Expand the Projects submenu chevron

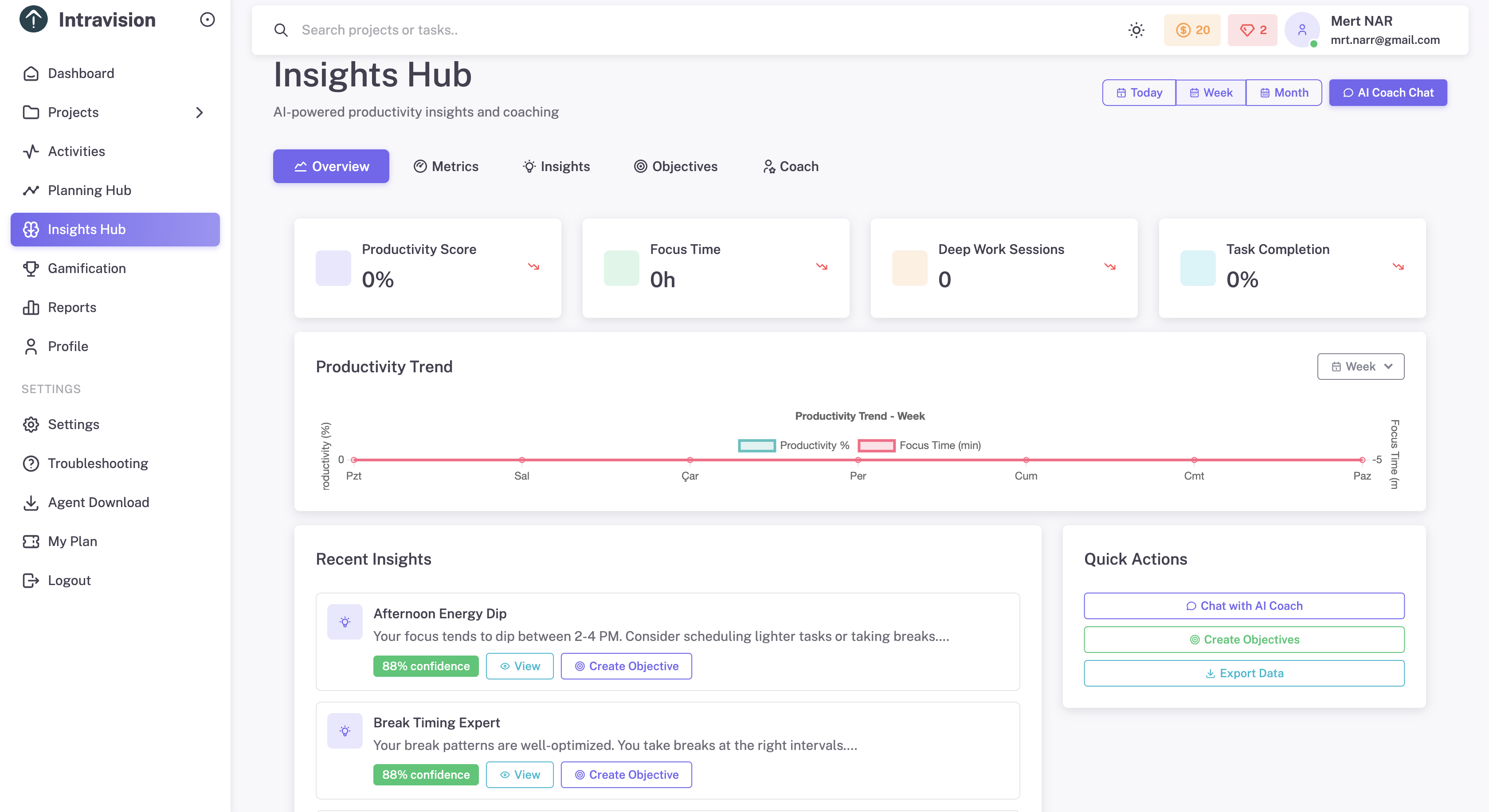(200, 113)
